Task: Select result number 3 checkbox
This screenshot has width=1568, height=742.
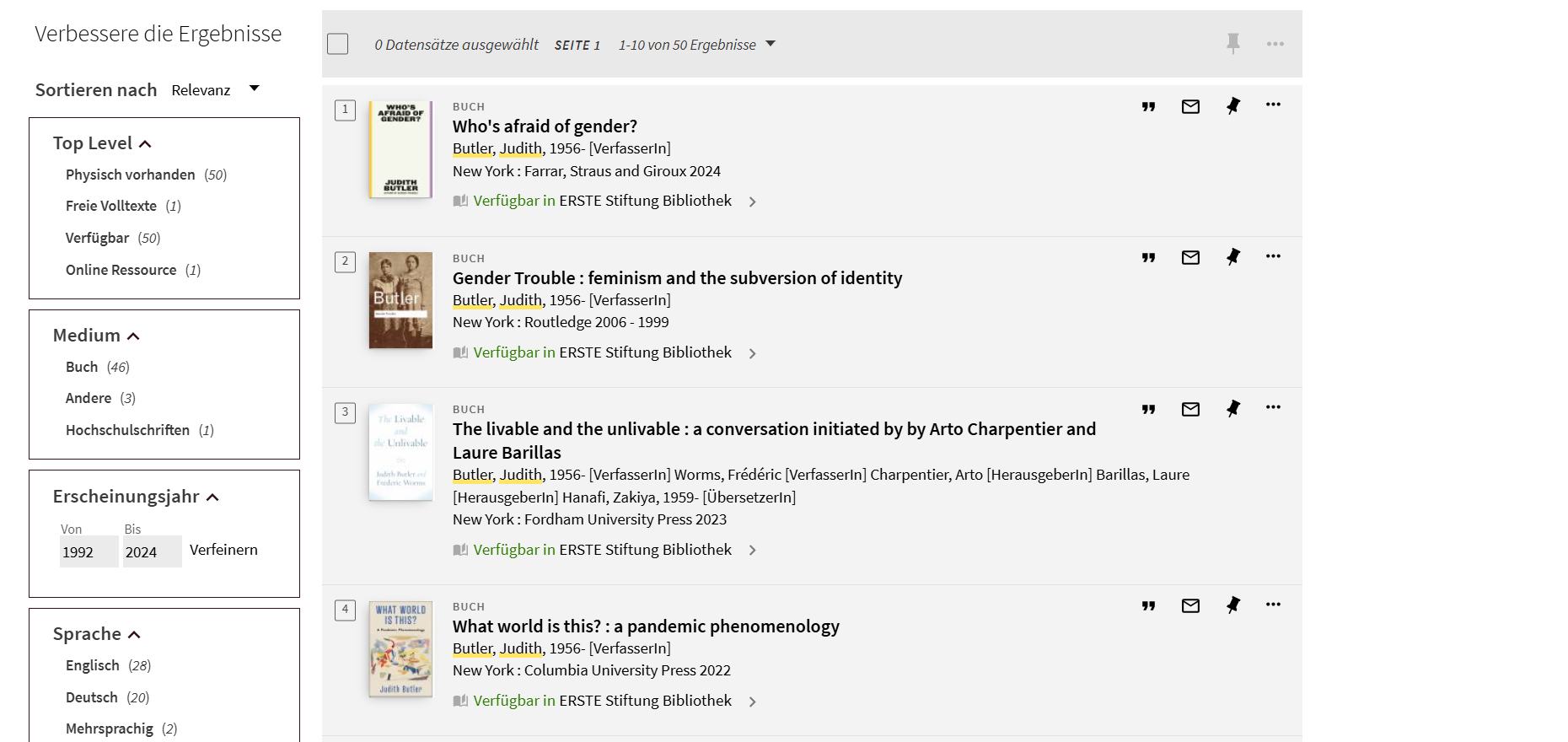Action: click(x=345, y=413)
